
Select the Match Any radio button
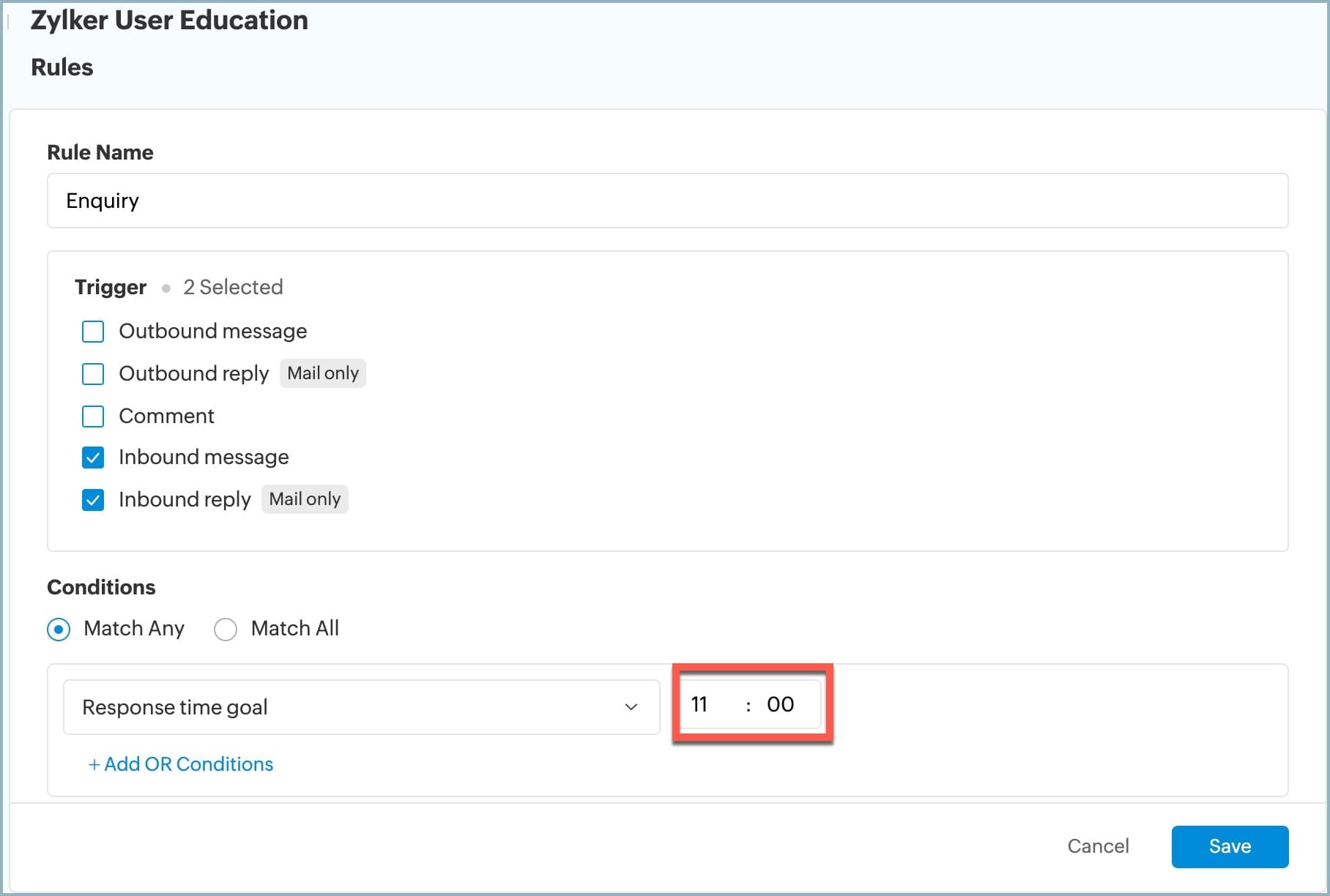tap(59, 630)
